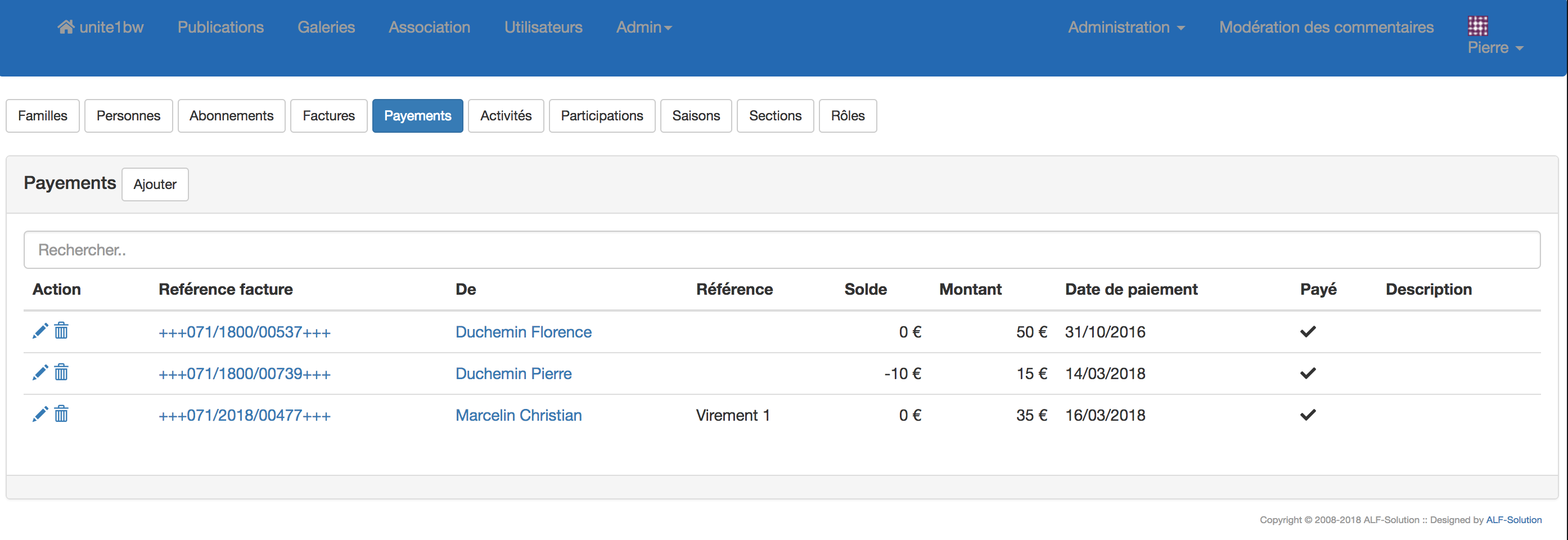
Task: Edit the Marcelin Christian payment entry
Action: (40, 415)
